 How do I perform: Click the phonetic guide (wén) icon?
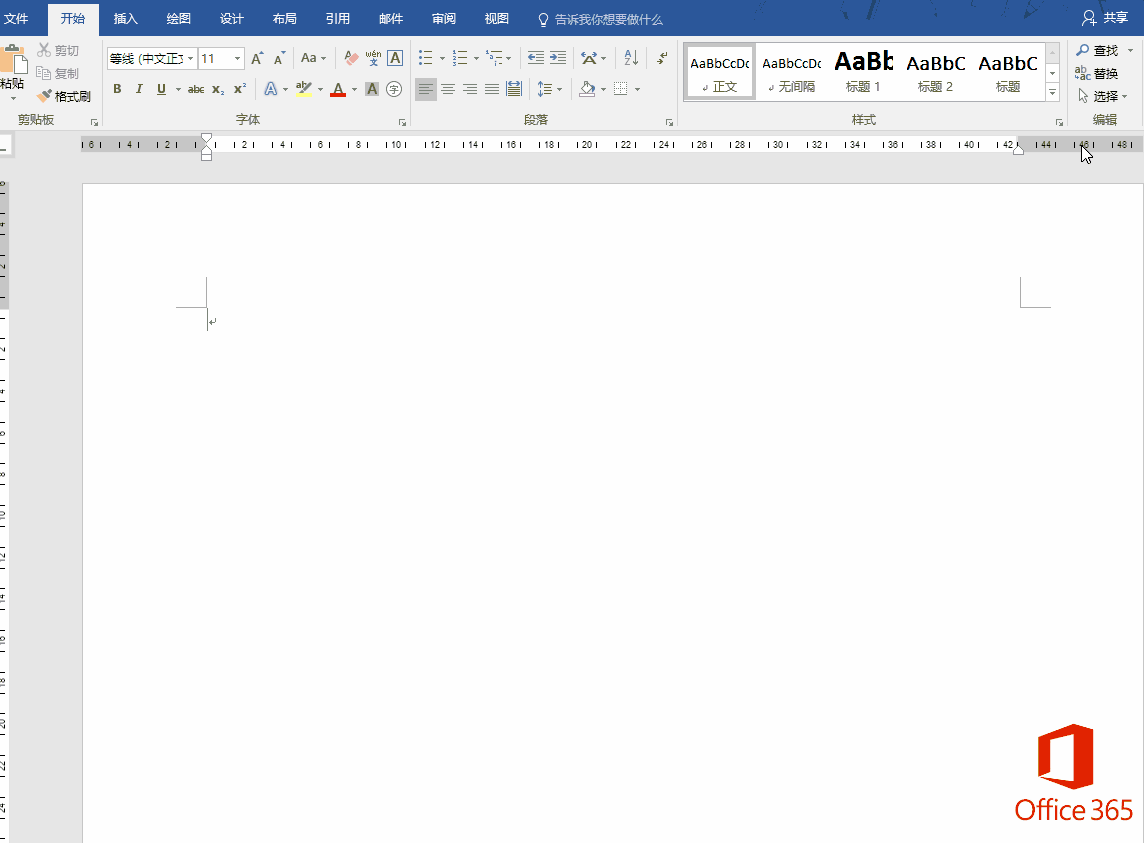[373, 59]
